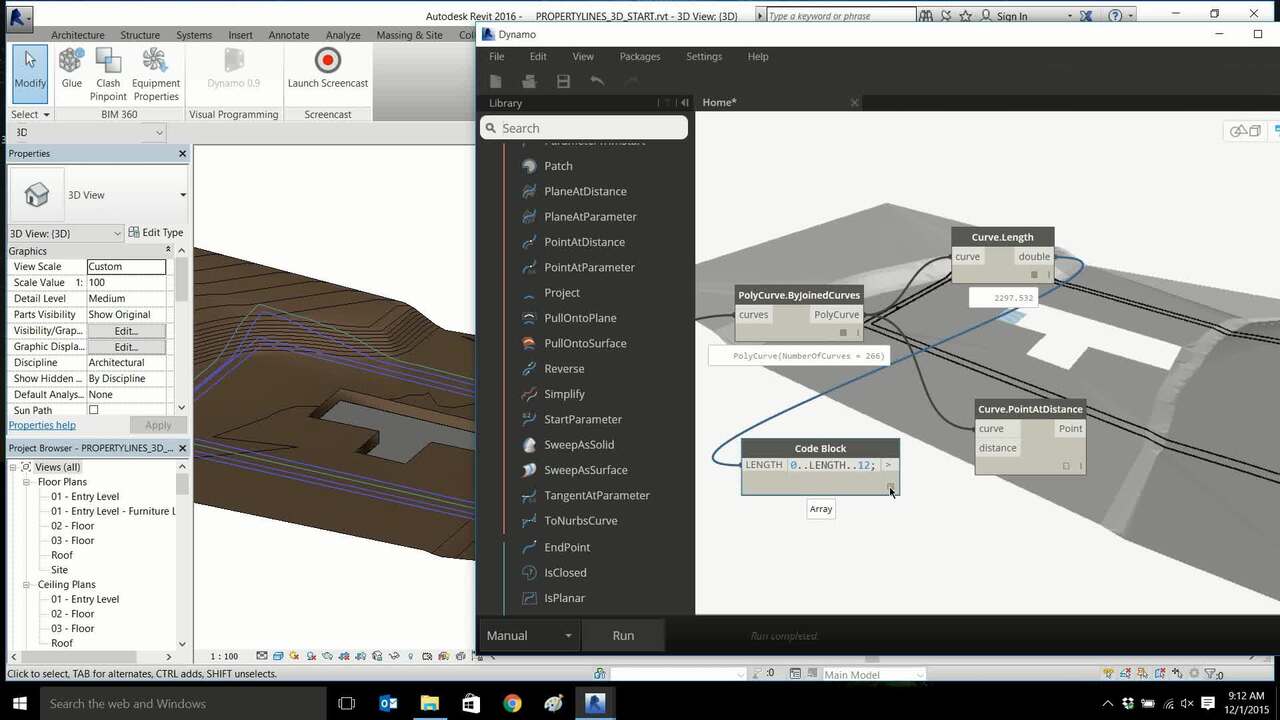Image resolution: width=1280 pixels, height=720 pixels.
Task: Open the Properties help link
Action: (42, 425)
